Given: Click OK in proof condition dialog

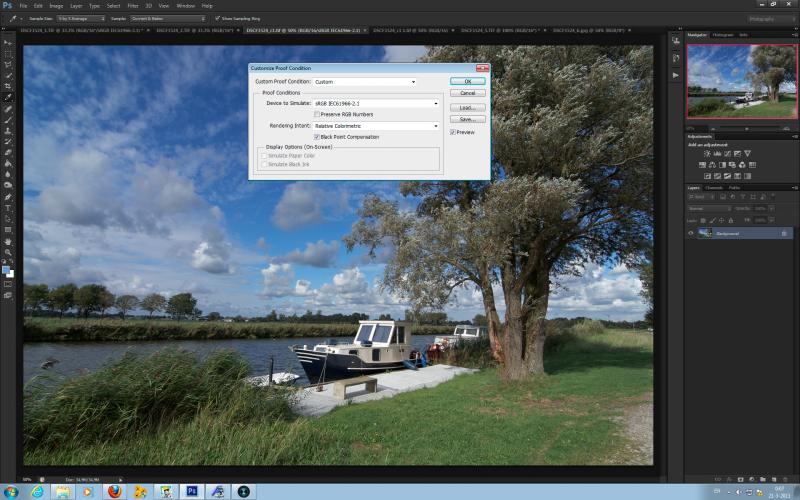Looking at the screenshot, I should click(x=468, y=81).
